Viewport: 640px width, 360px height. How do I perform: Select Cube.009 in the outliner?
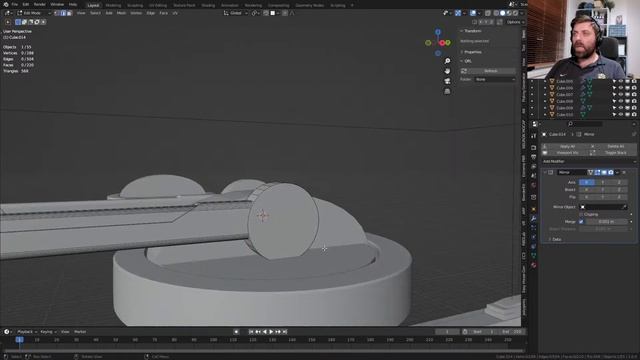pos(564,108)
